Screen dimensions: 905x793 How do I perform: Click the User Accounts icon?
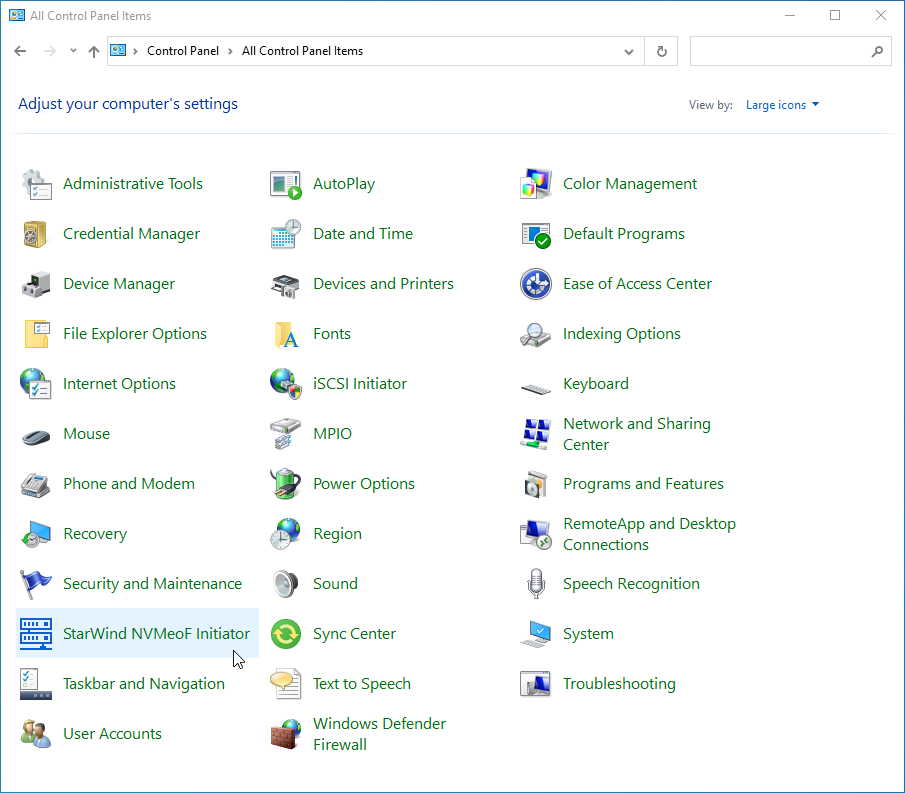tap(36, 734)
